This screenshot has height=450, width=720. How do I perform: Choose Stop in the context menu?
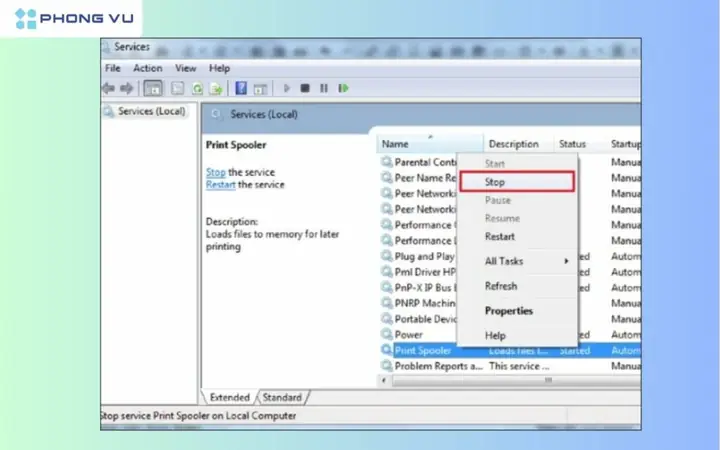[517, 182]
